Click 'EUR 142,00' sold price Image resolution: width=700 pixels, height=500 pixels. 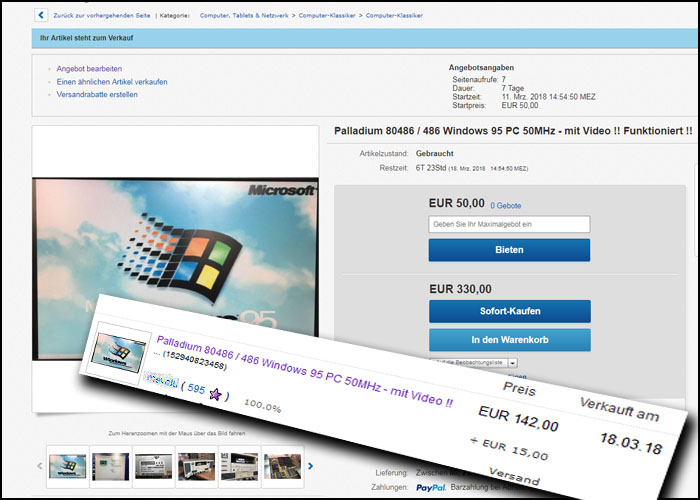point(518,419)
